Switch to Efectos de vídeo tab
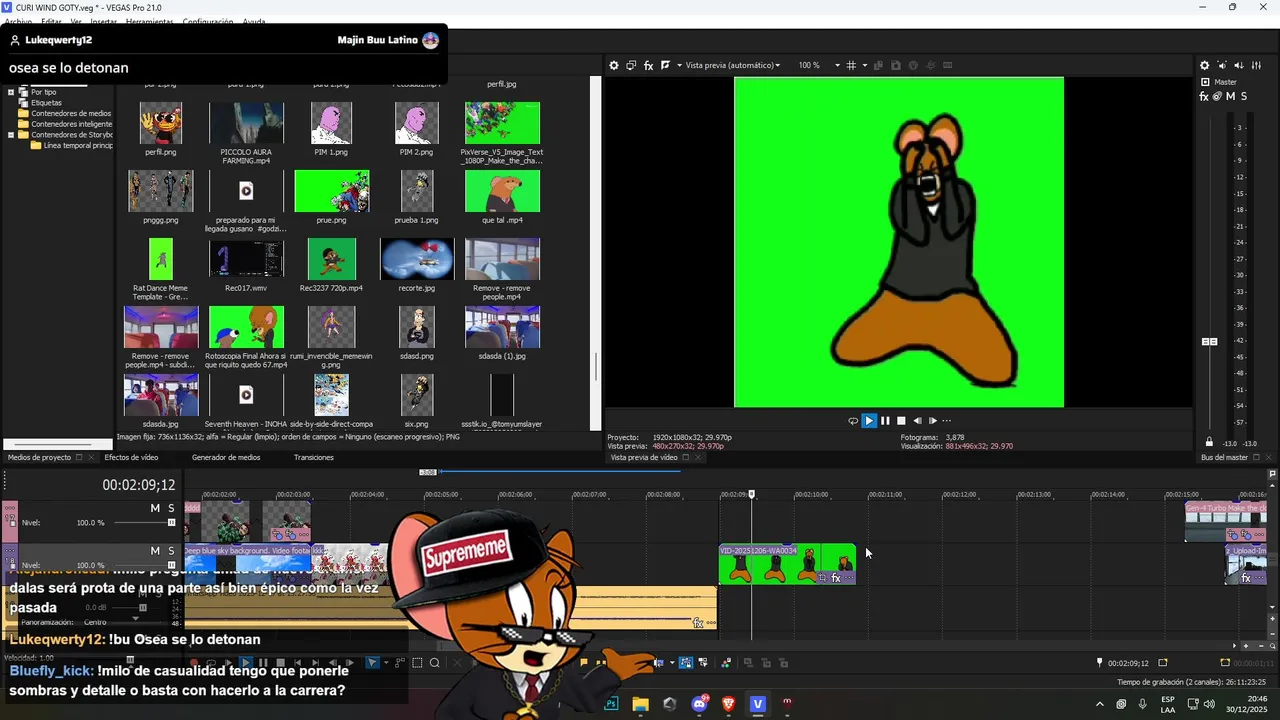1280x720 pixels. (131, 457)
